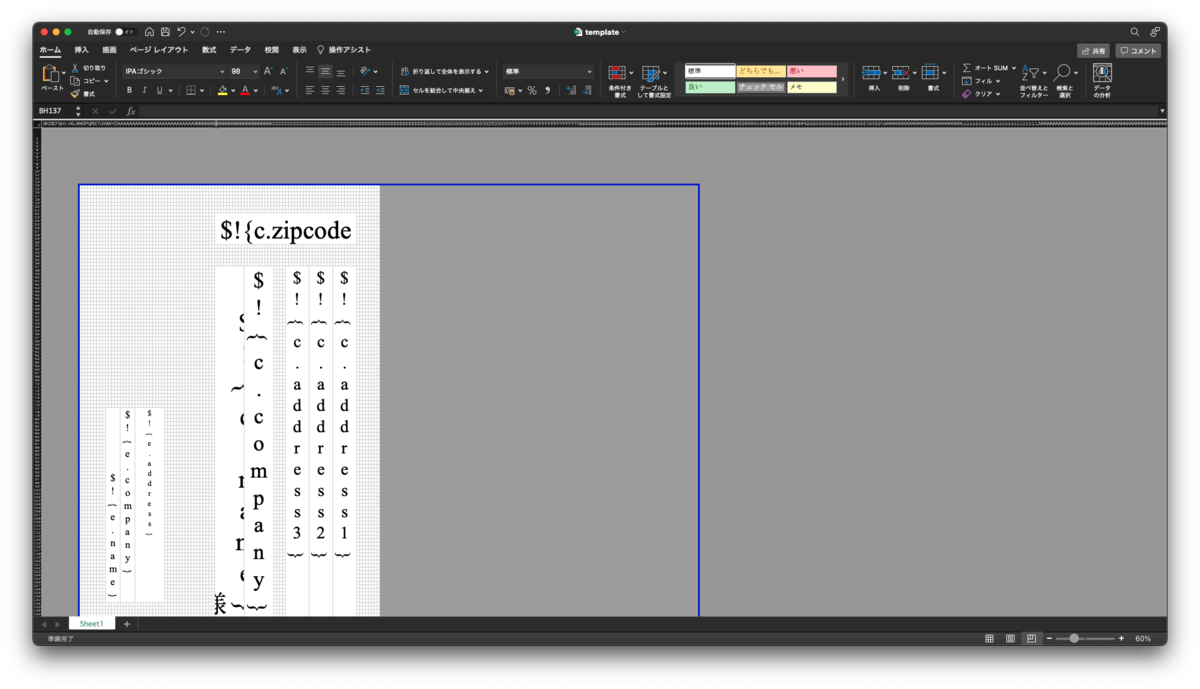1200x689 pixels.
Task: Open the three-dot more commands menu
Action: (221, 32)
